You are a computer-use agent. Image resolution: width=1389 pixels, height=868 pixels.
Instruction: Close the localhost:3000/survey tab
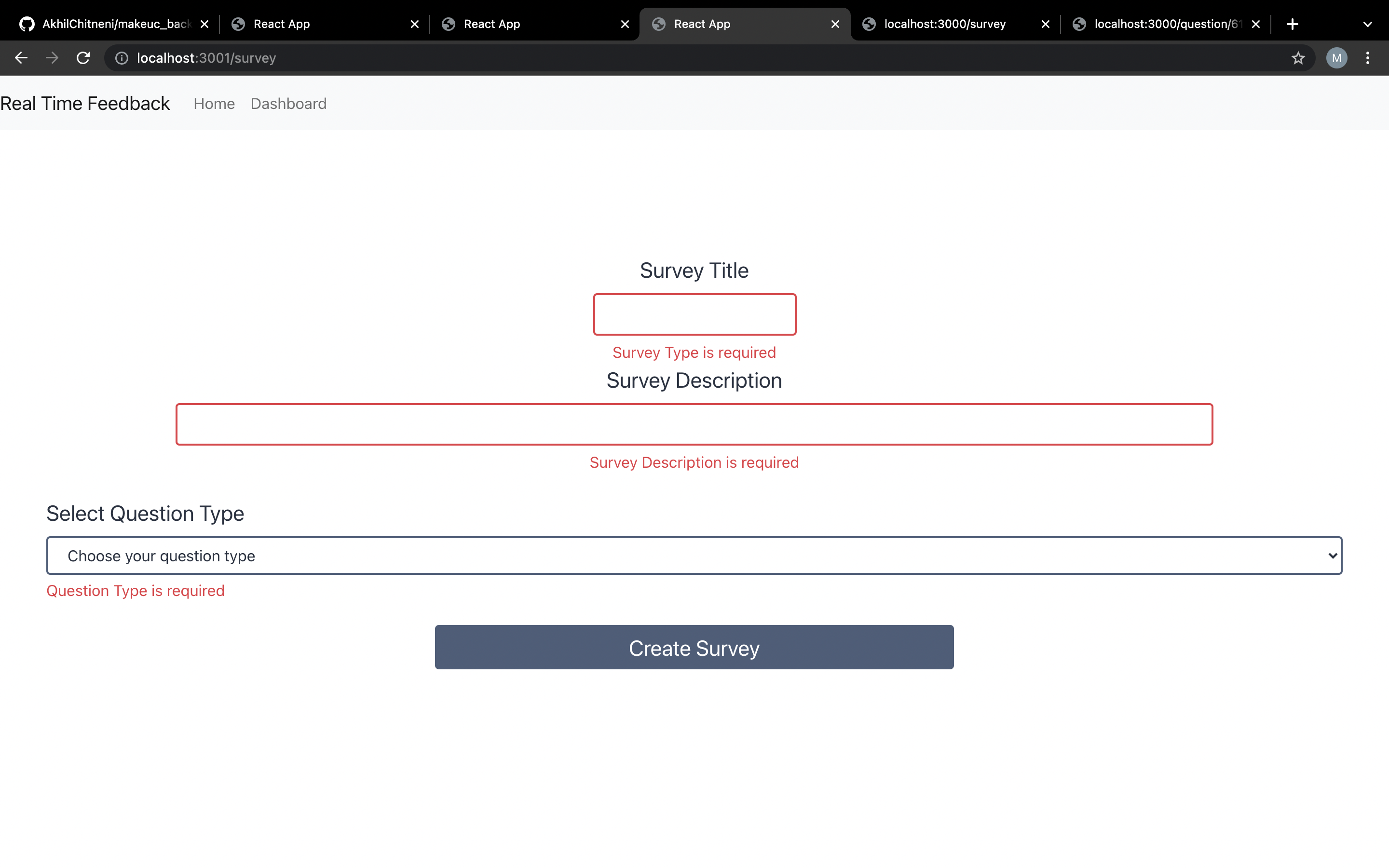tap(1045, 24)
